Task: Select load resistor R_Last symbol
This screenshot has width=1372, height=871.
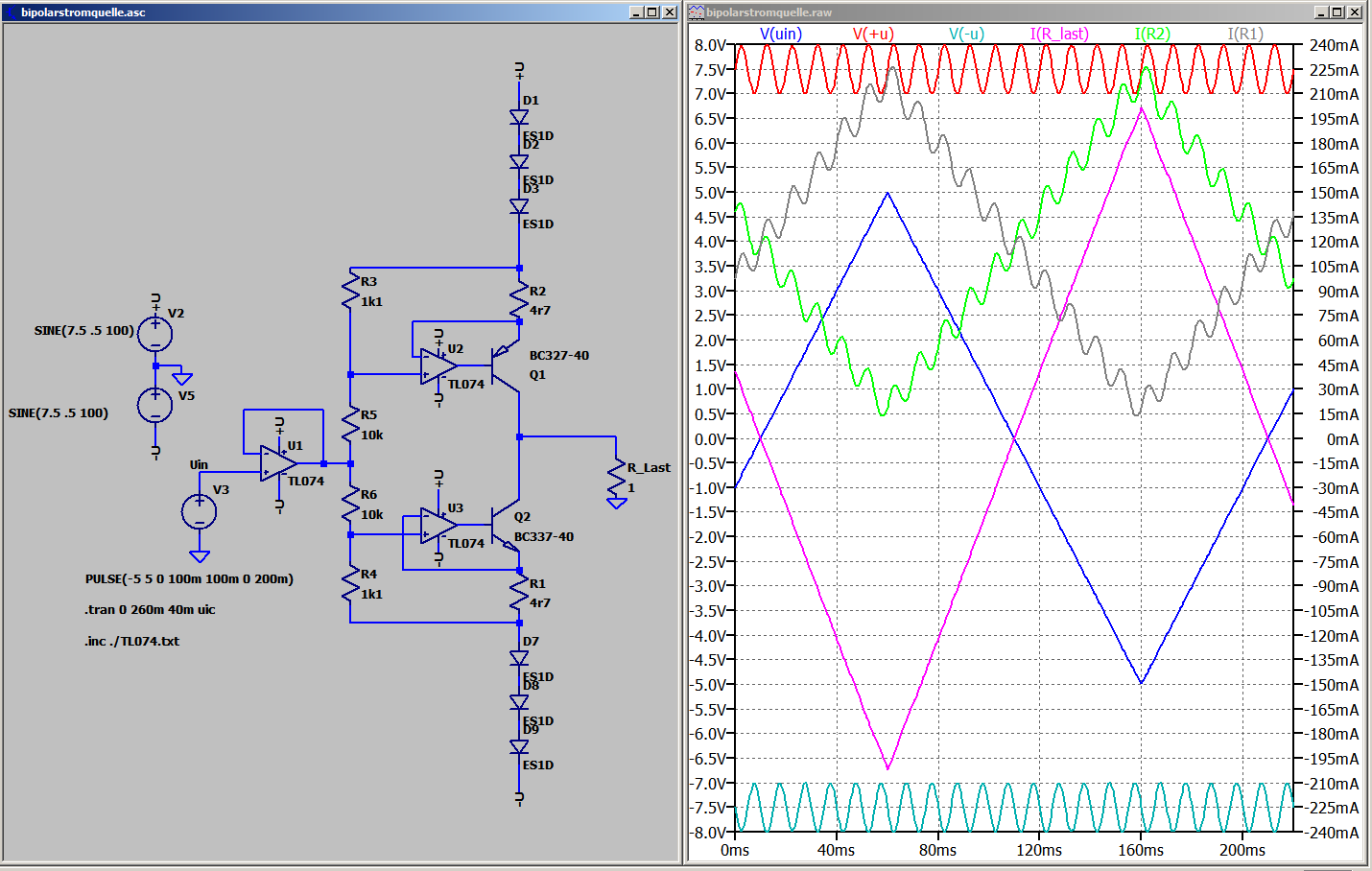Action: coord(617,477)
